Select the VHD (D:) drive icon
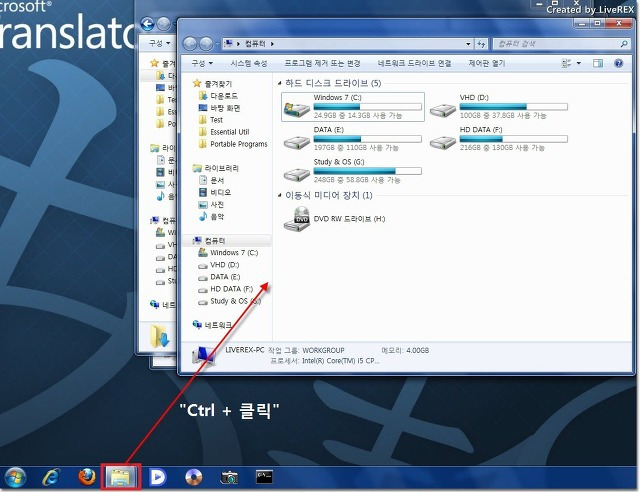 pyautogui.click(x=443, y=110)
